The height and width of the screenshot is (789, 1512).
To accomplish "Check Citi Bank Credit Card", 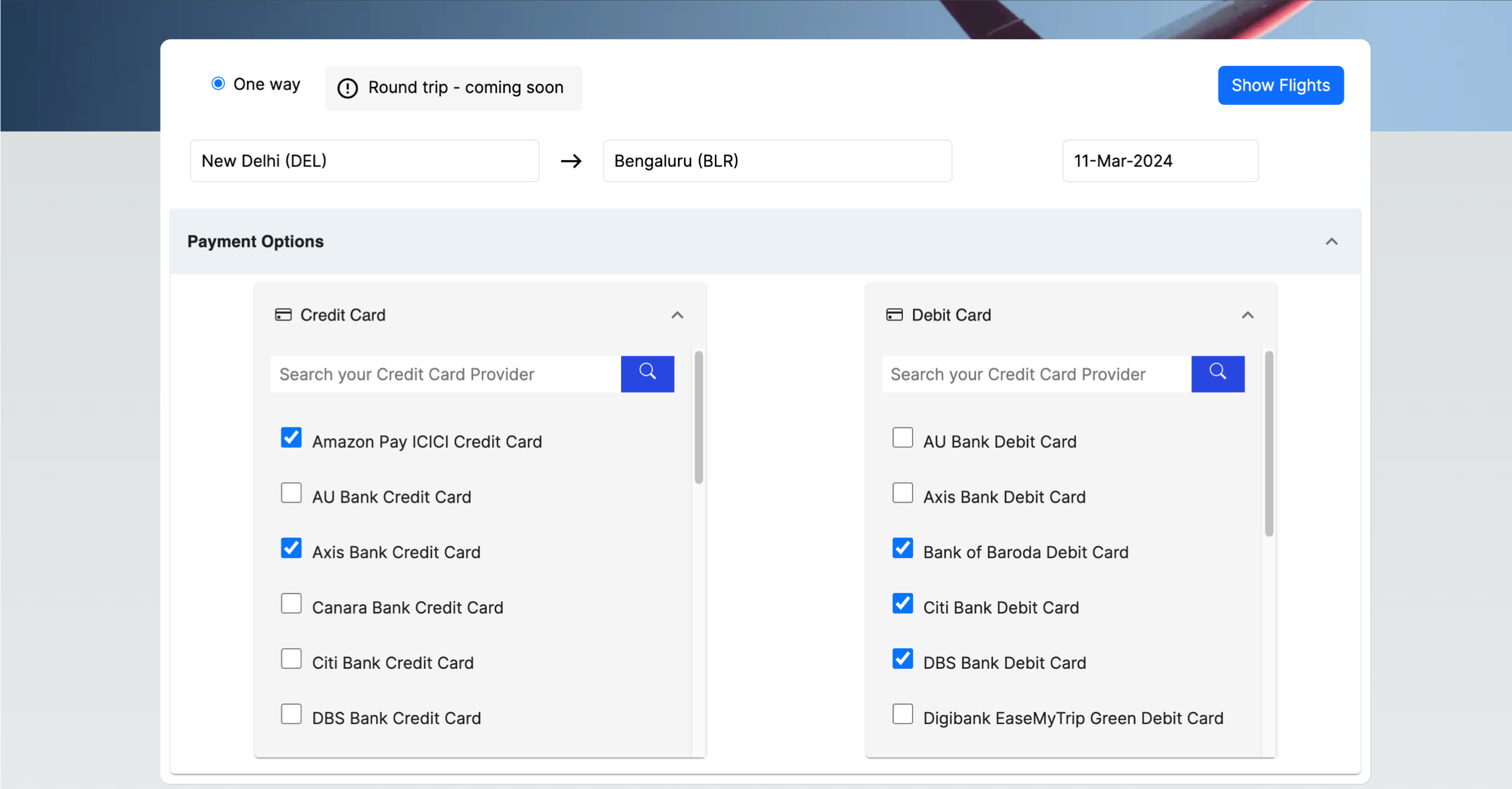I will pos(291,659).
